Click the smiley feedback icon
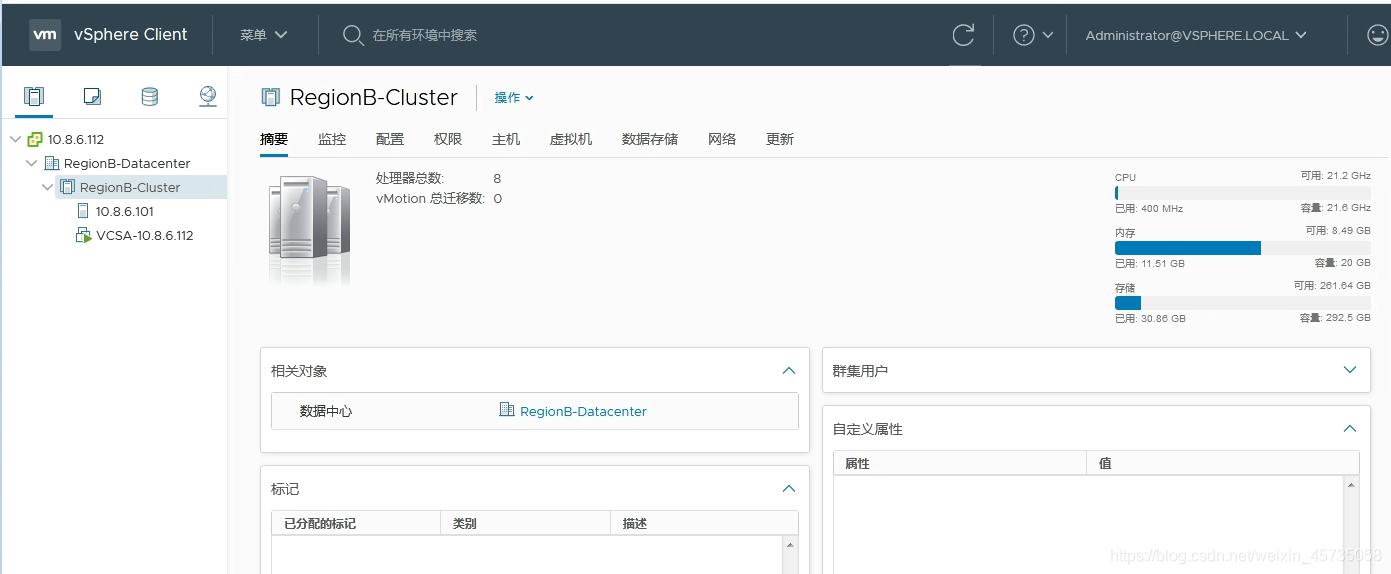 click(1377, 35)
